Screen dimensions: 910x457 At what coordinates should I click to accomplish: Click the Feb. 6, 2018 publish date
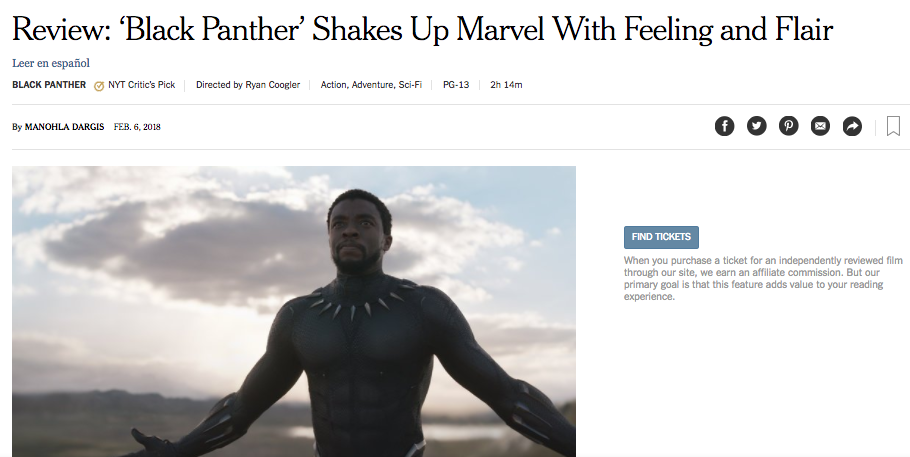(x=137, y=127)
